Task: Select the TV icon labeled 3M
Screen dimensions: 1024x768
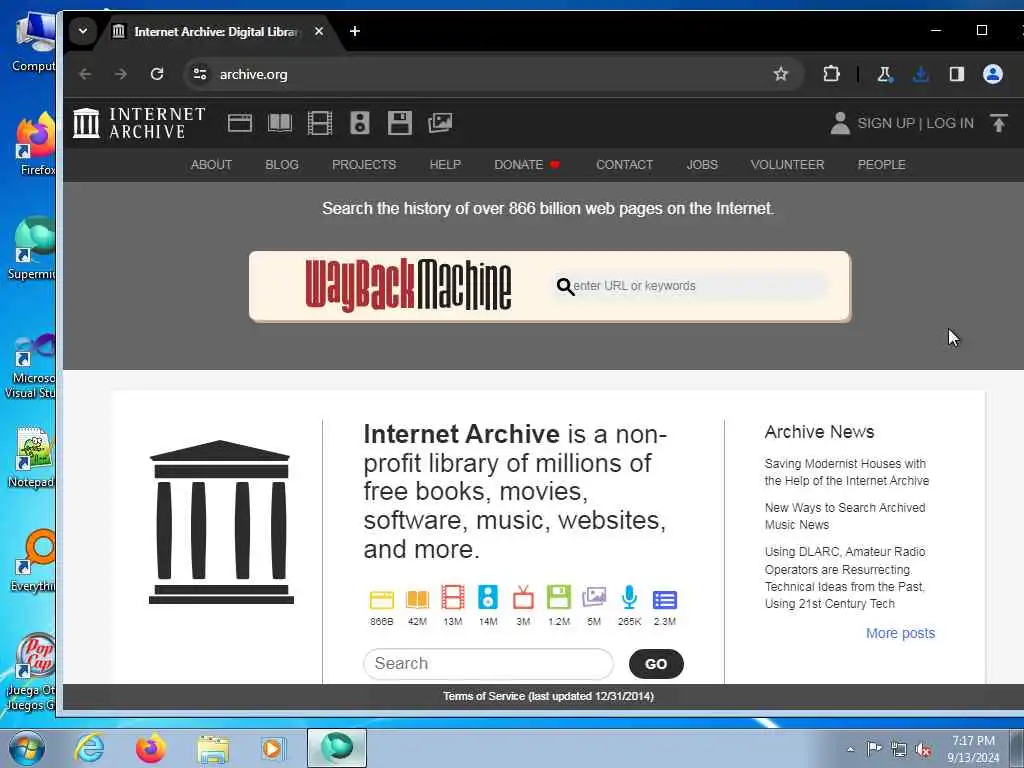Action: [523, 598]
